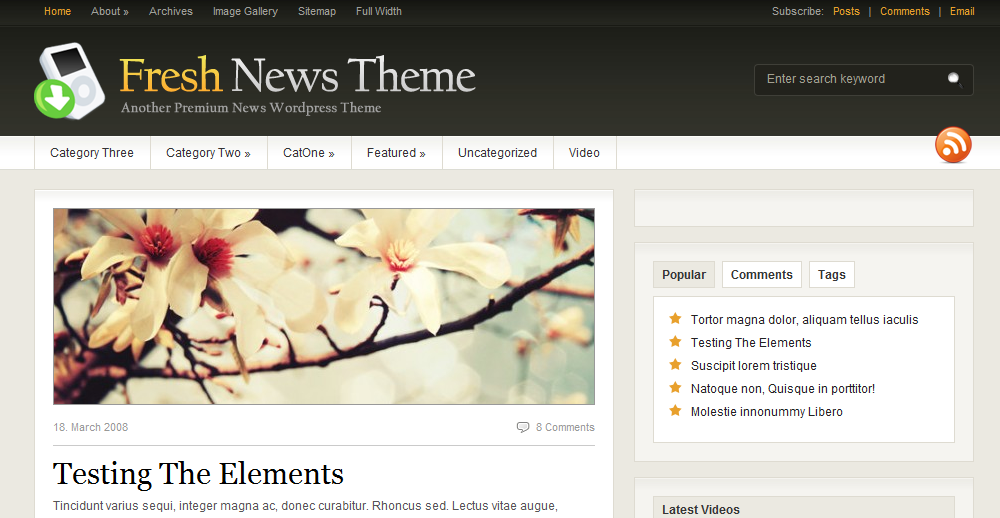
Task: Switch to the Comments tab
Action: click(761, 275)
